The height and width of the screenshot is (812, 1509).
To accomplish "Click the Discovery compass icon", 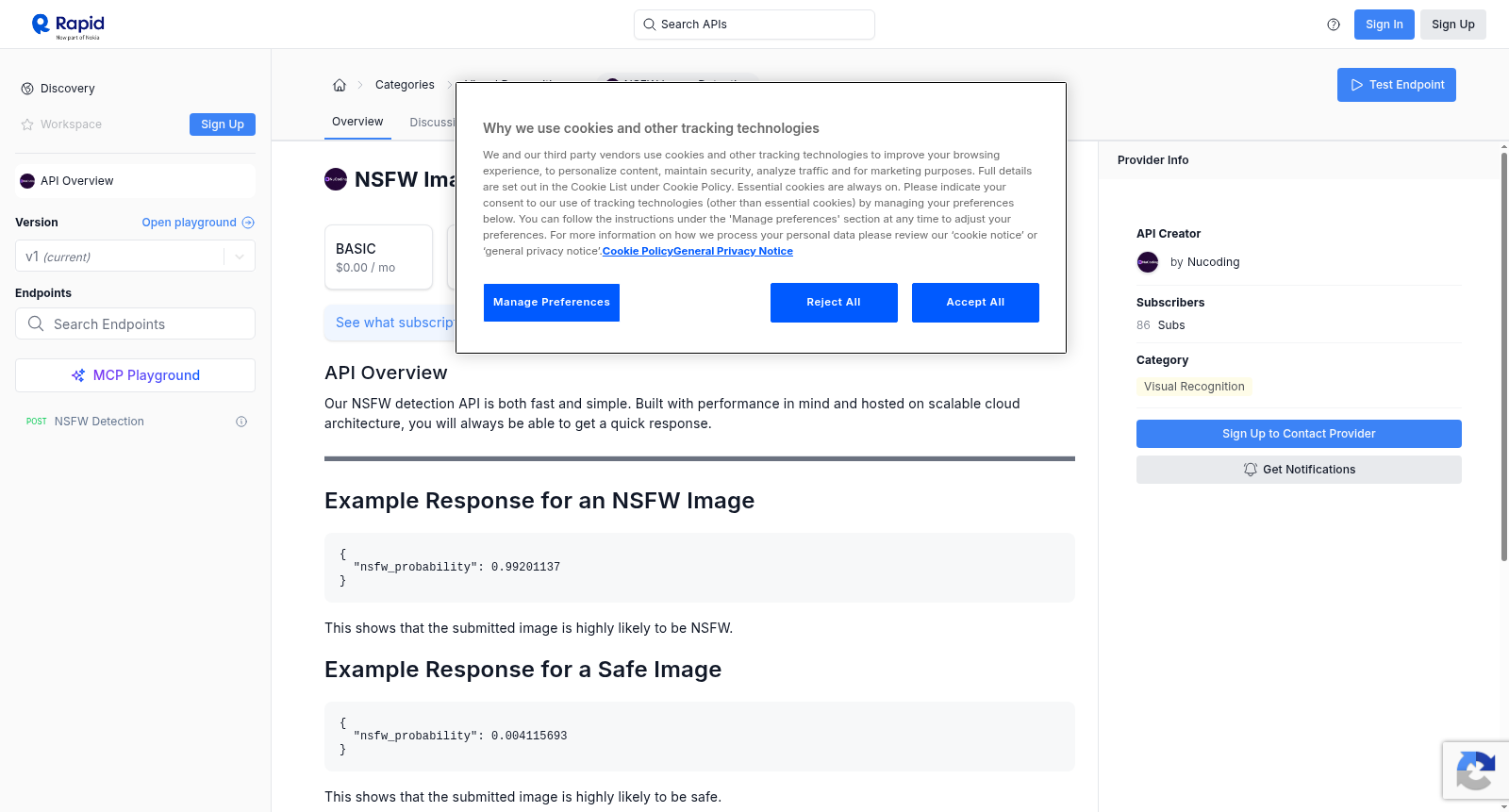I will click(27, 89).
